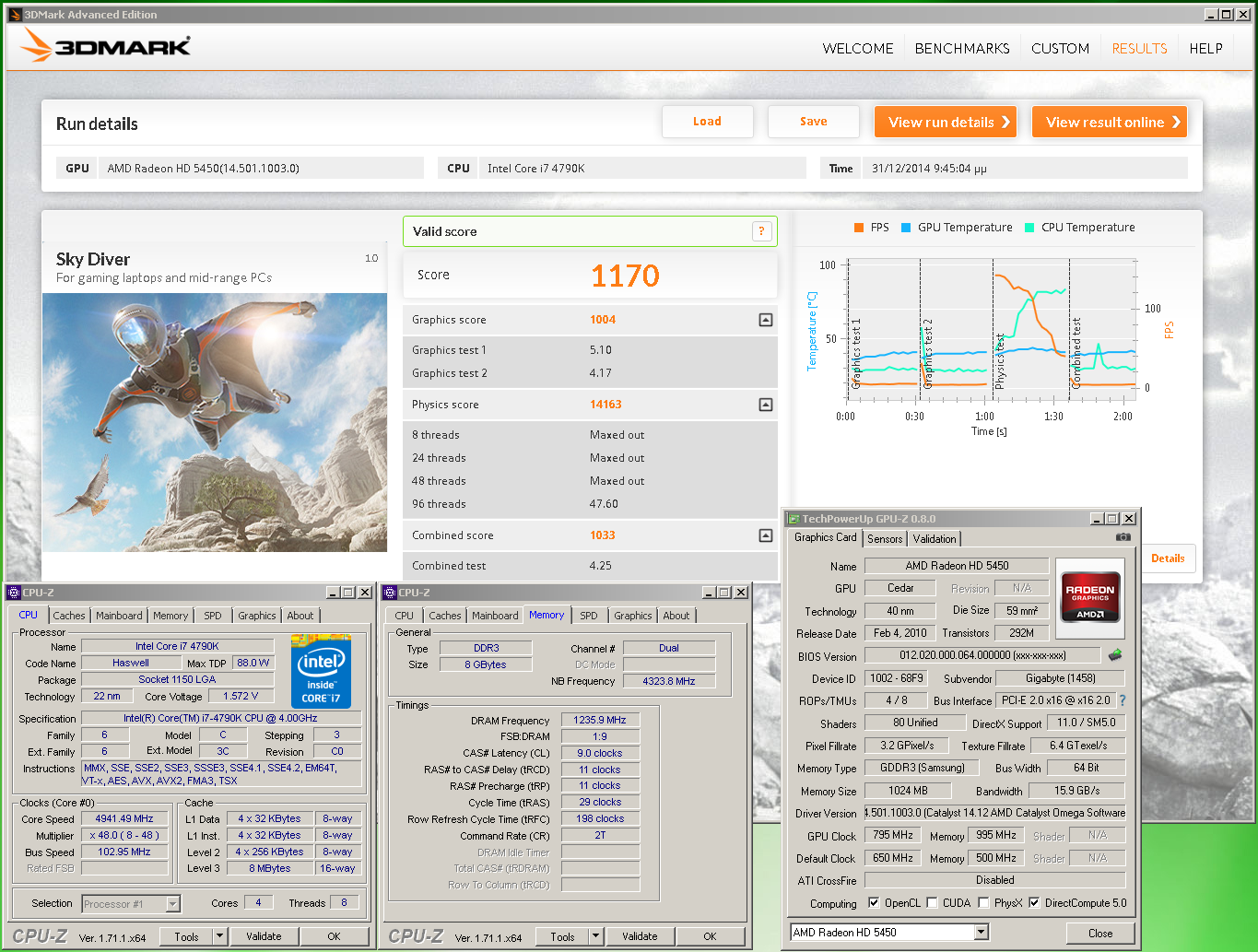Open the About tab in left CPU-Z window
Image resolution: width=1258 pixels, height=952 pixels.
coord(300,616)
